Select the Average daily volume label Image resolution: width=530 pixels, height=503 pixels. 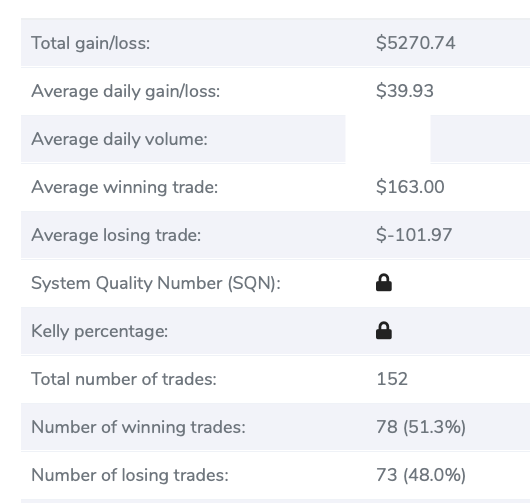pos(119,139)
